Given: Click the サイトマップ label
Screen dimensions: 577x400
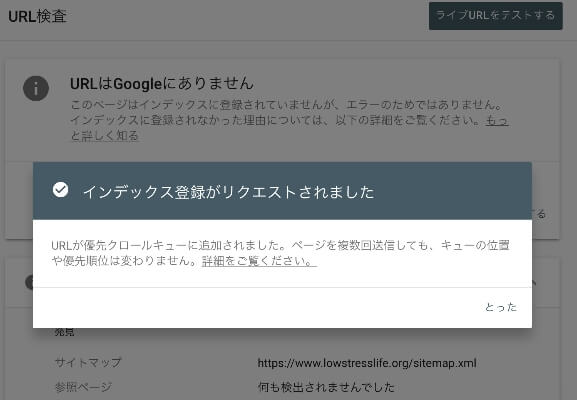Looking at the screenshot, I should (x=88, y=362).
